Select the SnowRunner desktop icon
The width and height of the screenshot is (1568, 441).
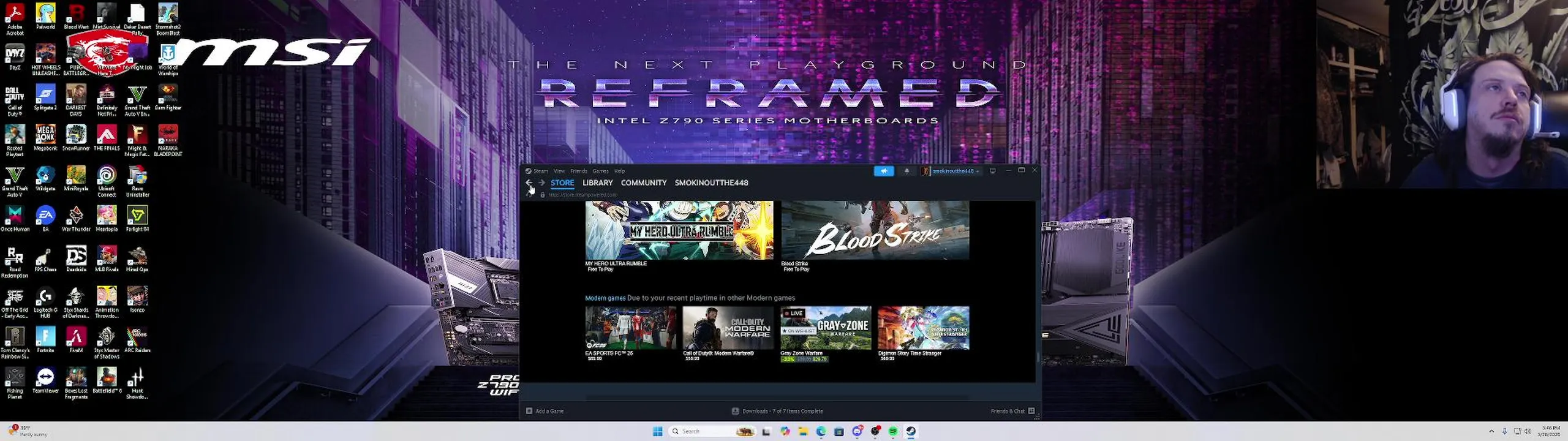point(76,137)
